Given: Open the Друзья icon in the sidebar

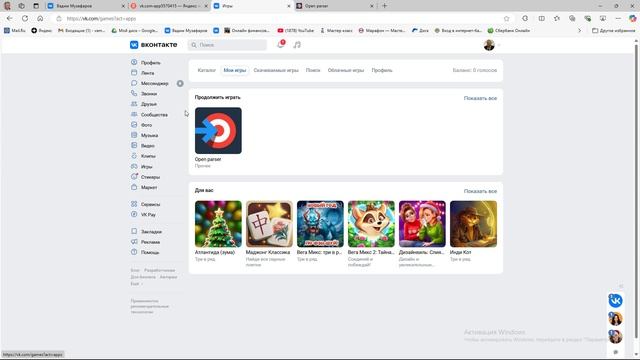Looking at the screenshot, I should 134,104.
